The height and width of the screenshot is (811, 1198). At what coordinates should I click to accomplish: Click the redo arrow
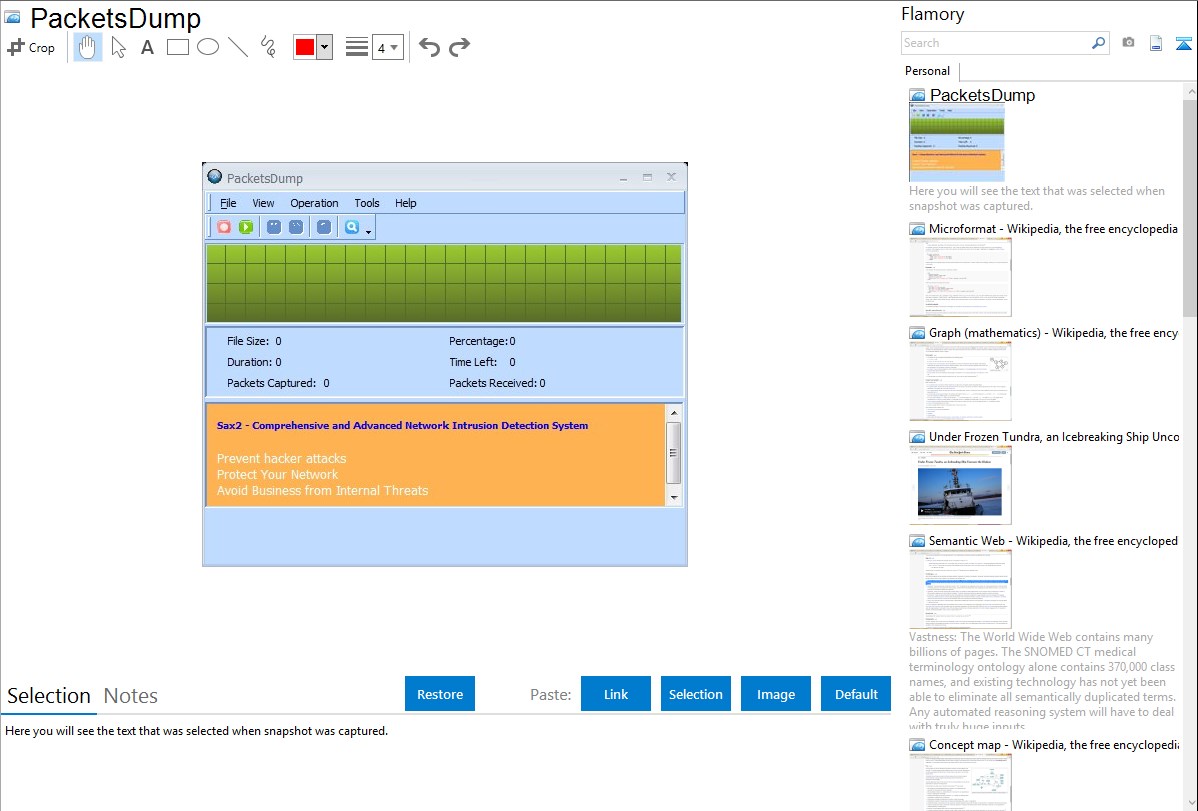coord(459,47)
